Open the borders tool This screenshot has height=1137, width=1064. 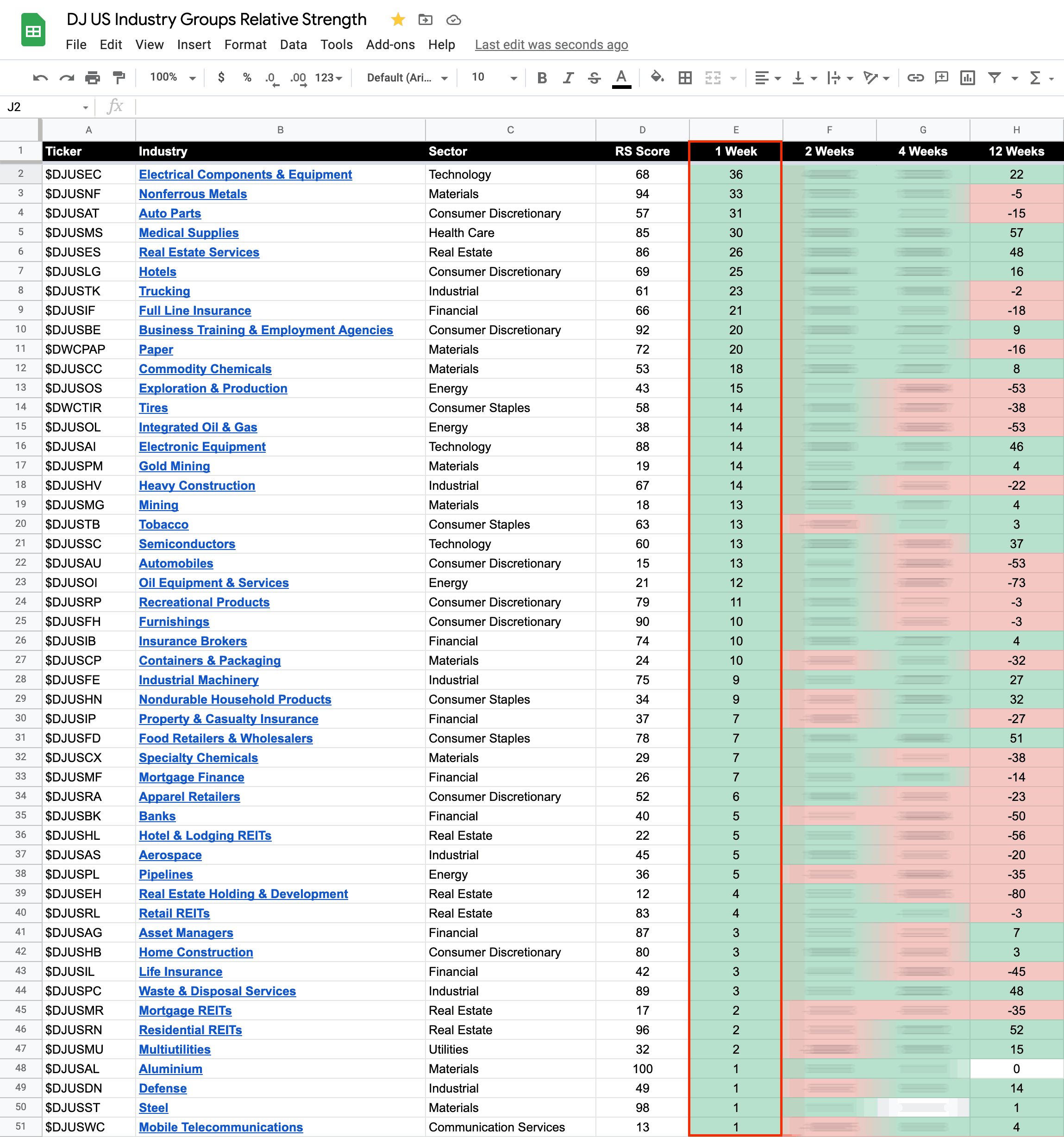click(685, 78)
